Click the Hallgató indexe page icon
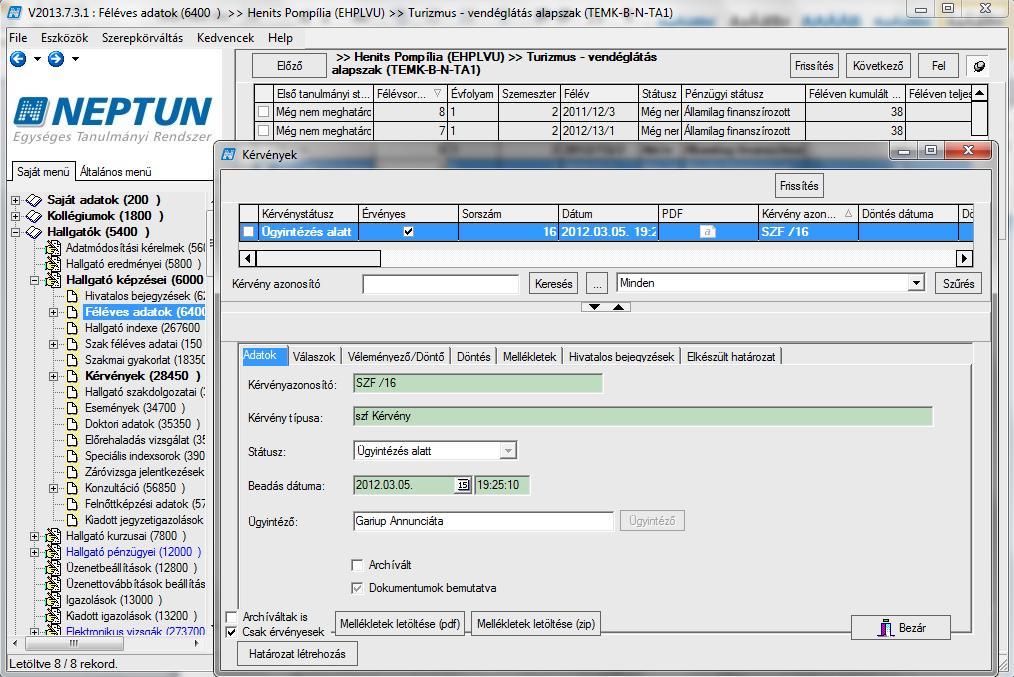 pos(72,328)
